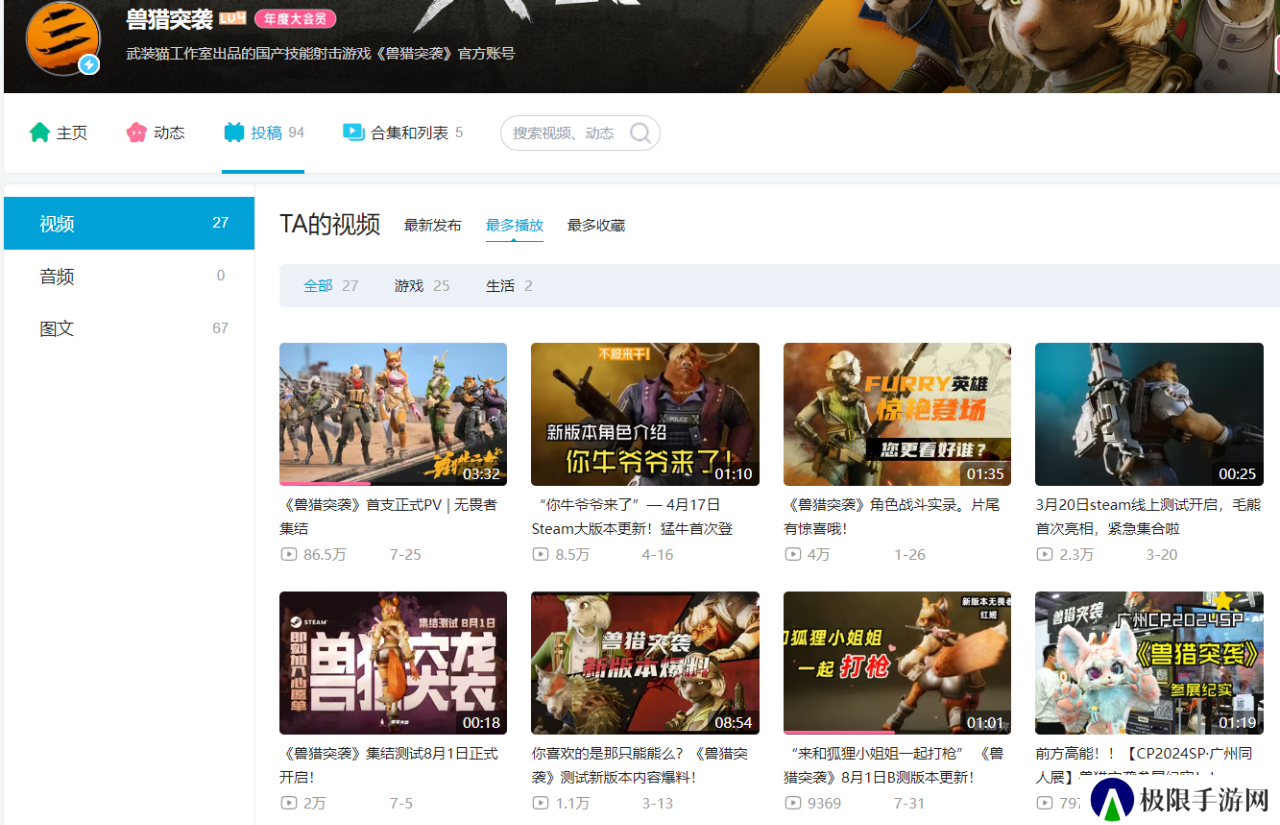1280x825 pixels.
Task: Click the search field 搜索视频、动态
Action: click(x=580, y=133)
